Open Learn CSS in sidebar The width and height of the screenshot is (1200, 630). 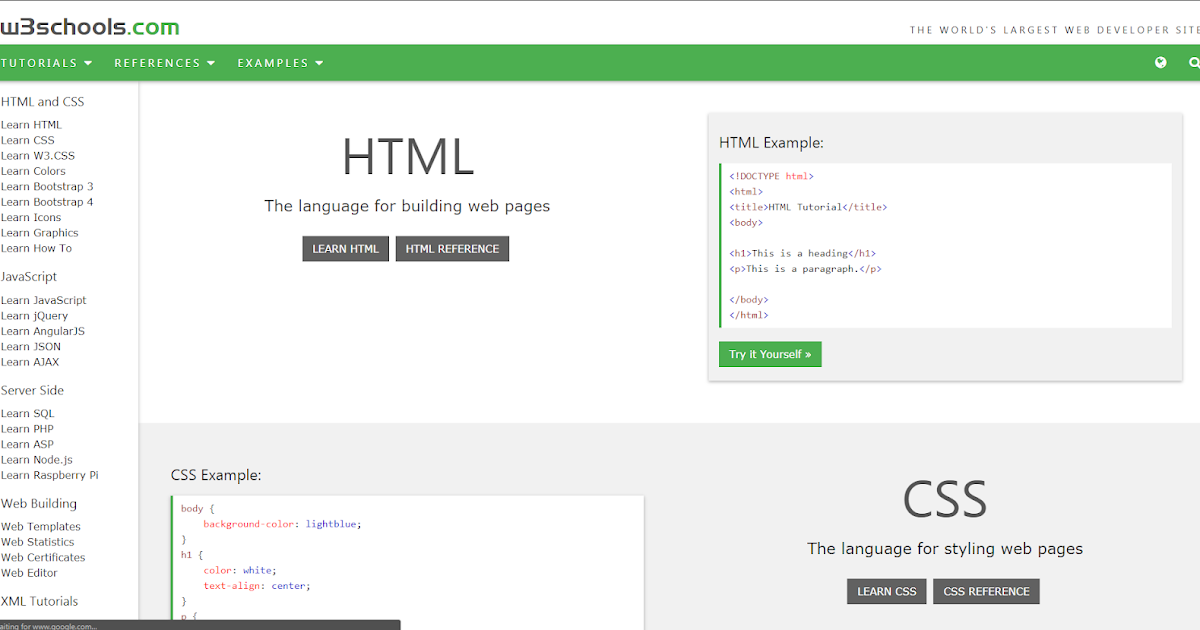(28, 140)
